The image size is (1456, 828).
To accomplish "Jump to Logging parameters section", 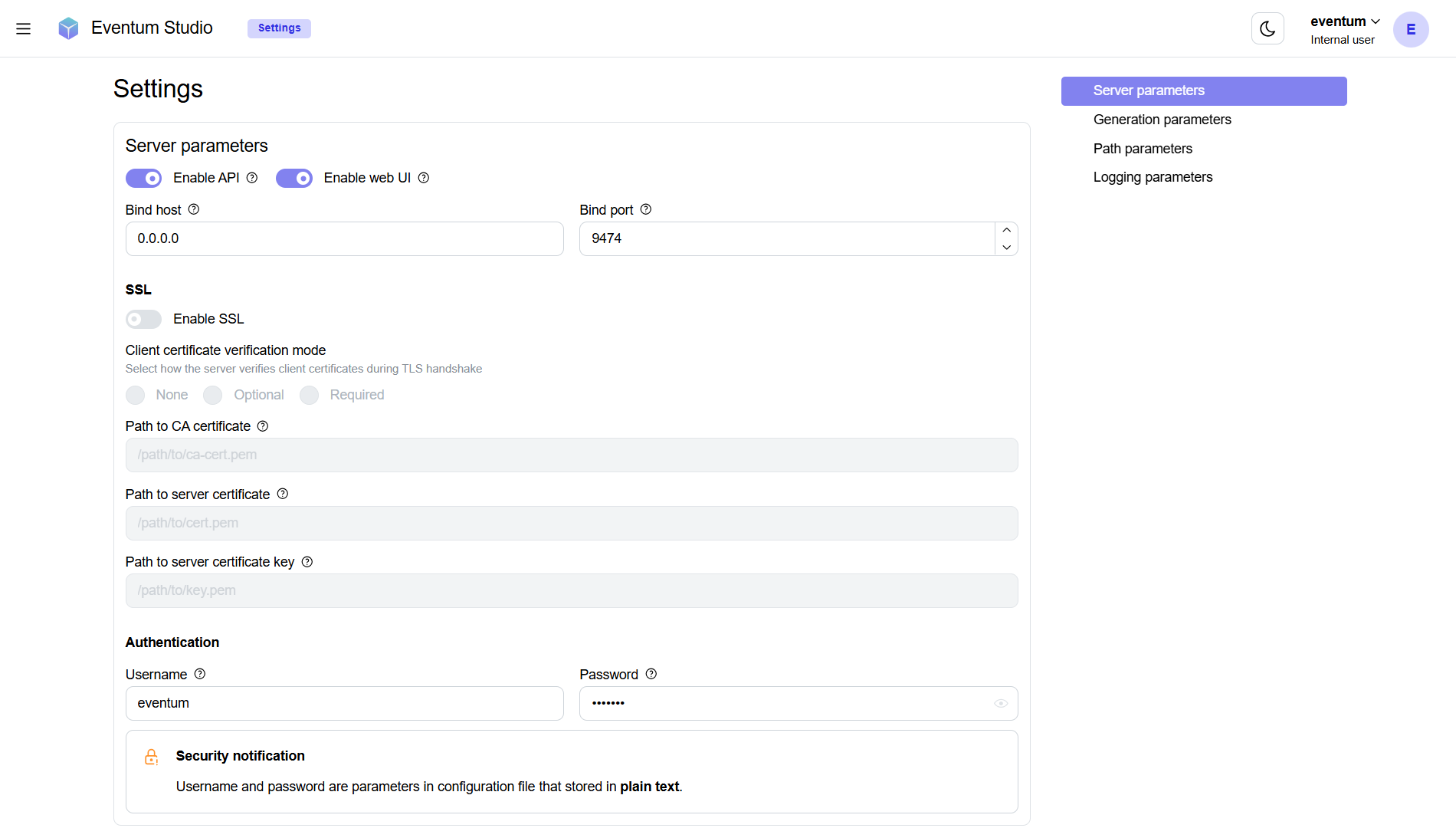I will pos(1153,177).
